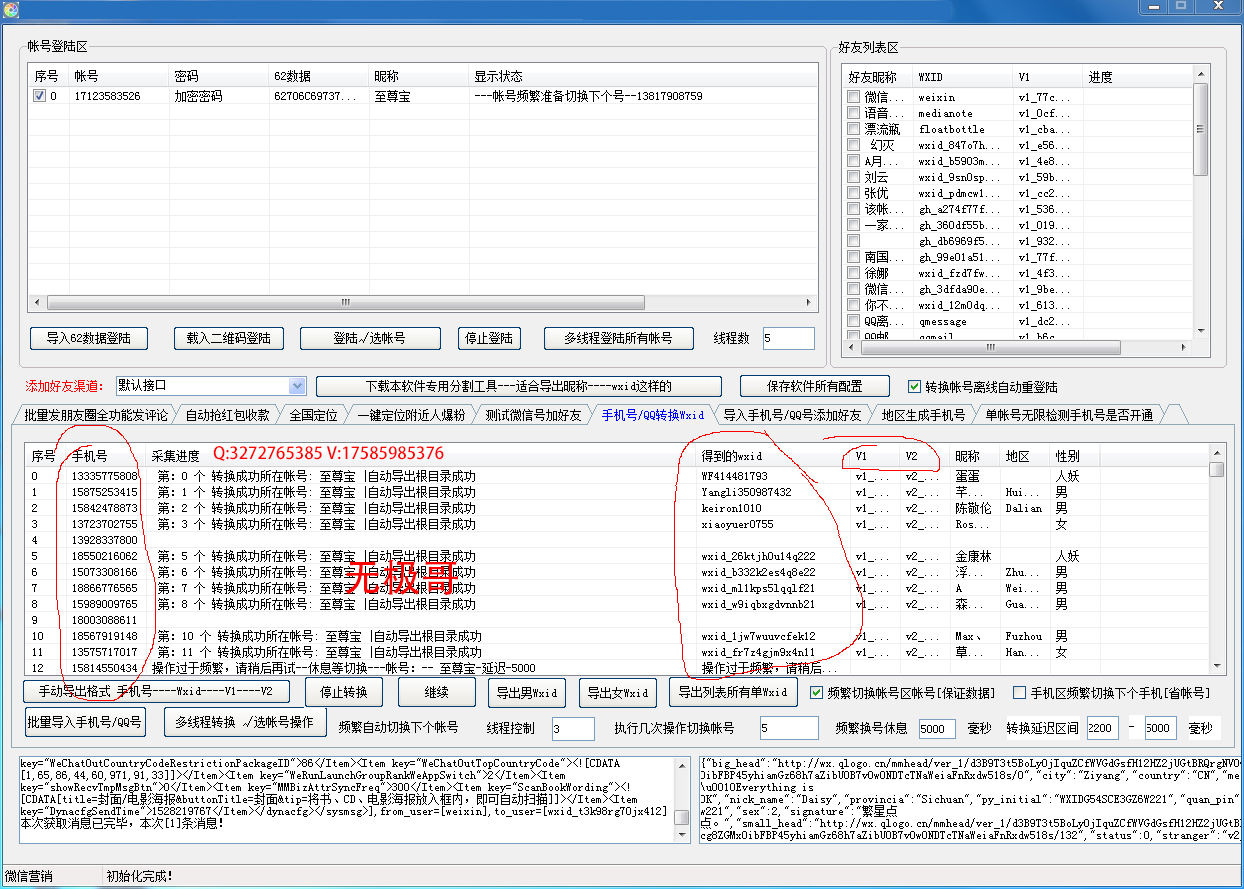Click the phone list scrollbar down arrow
1244x889 pixels.
click(x=1216, y=666)
